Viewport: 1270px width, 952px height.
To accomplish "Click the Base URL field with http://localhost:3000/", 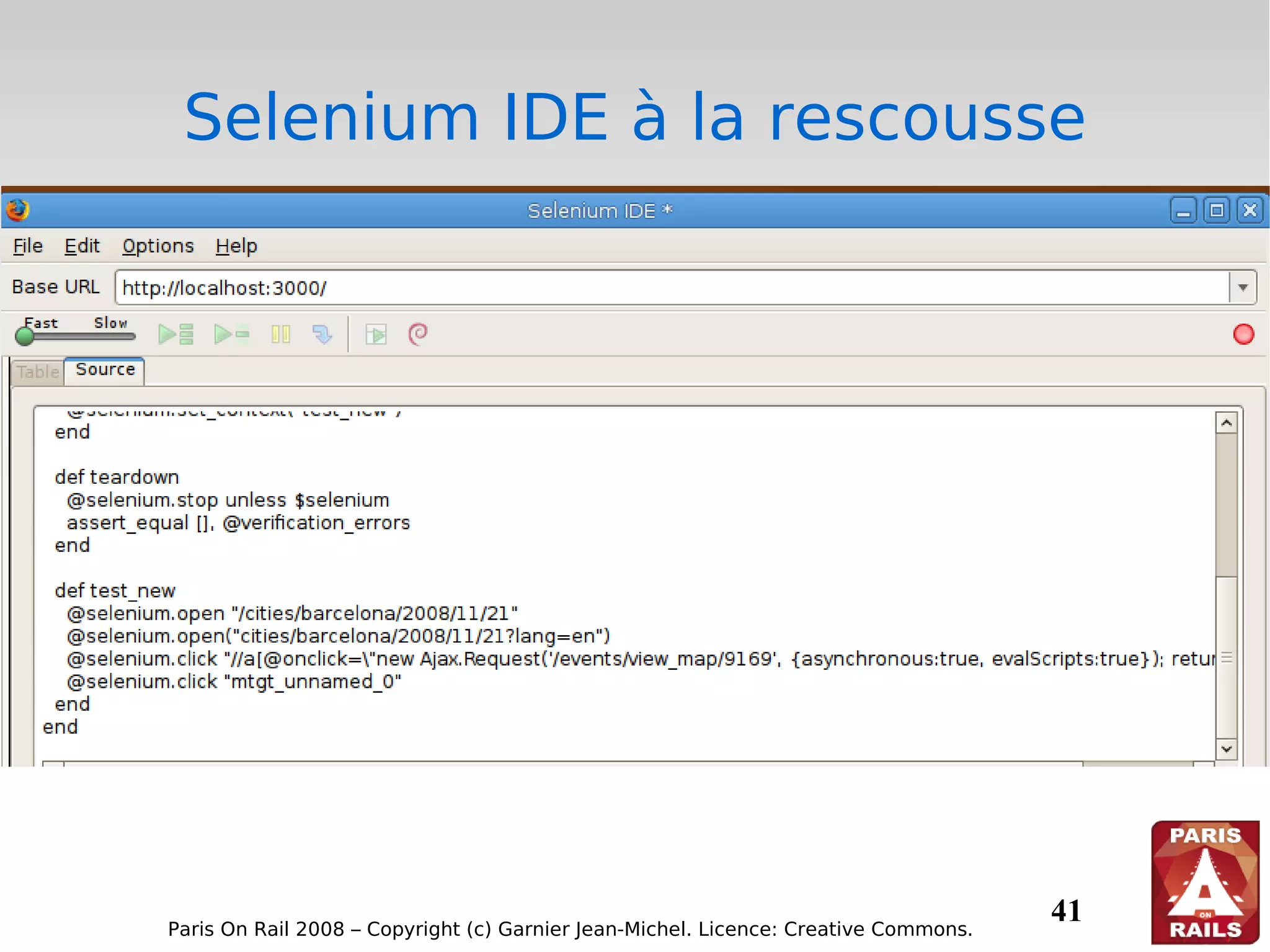I will pos(672,288).
